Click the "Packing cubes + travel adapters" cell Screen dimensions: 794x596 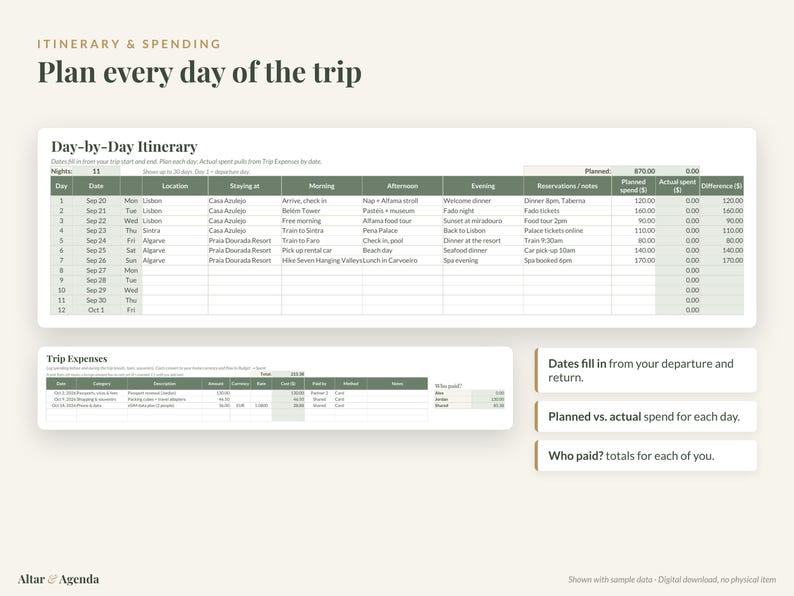(164, 399)
